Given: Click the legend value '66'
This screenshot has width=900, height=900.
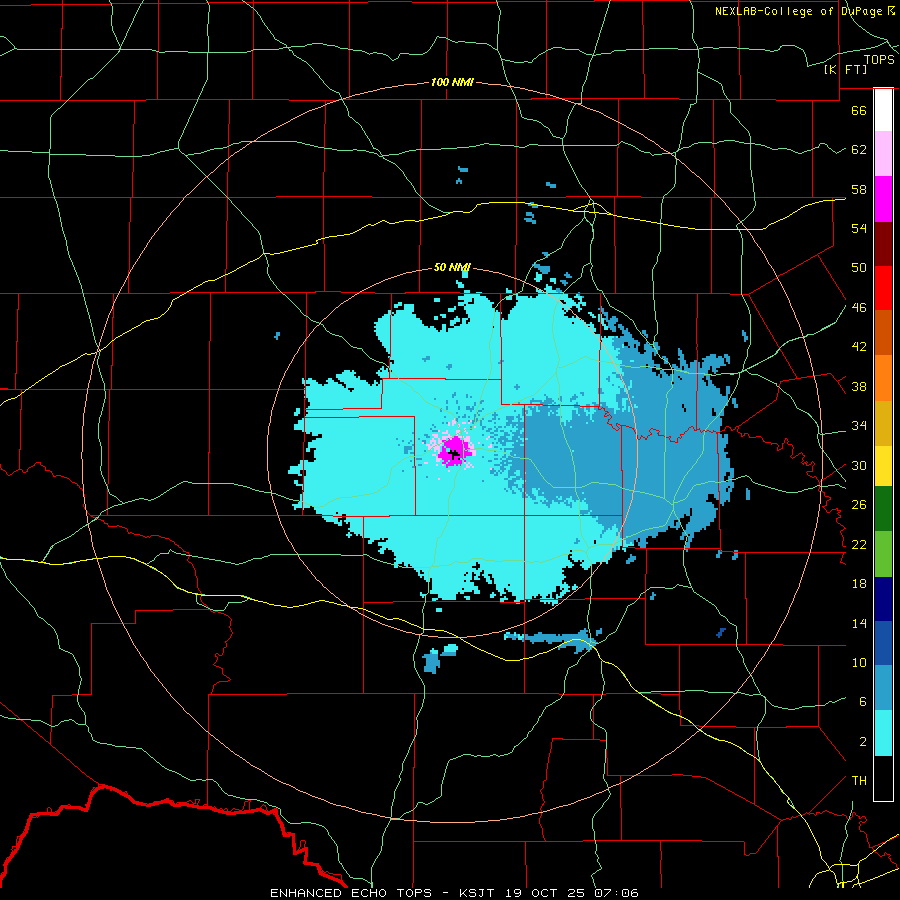Looking at the screenshot, I should [x=859, y=110].
